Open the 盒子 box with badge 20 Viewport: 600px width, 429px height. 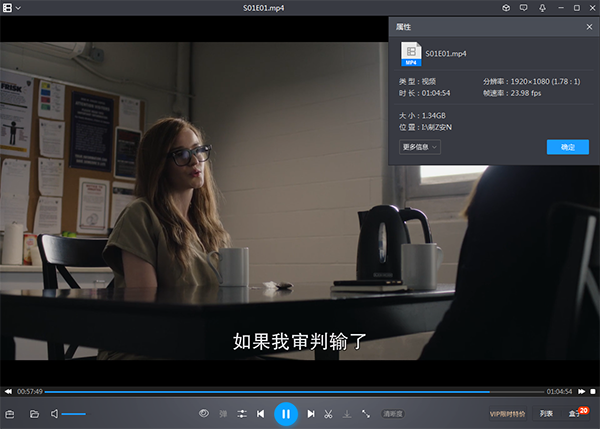click(x=577, y=414)
